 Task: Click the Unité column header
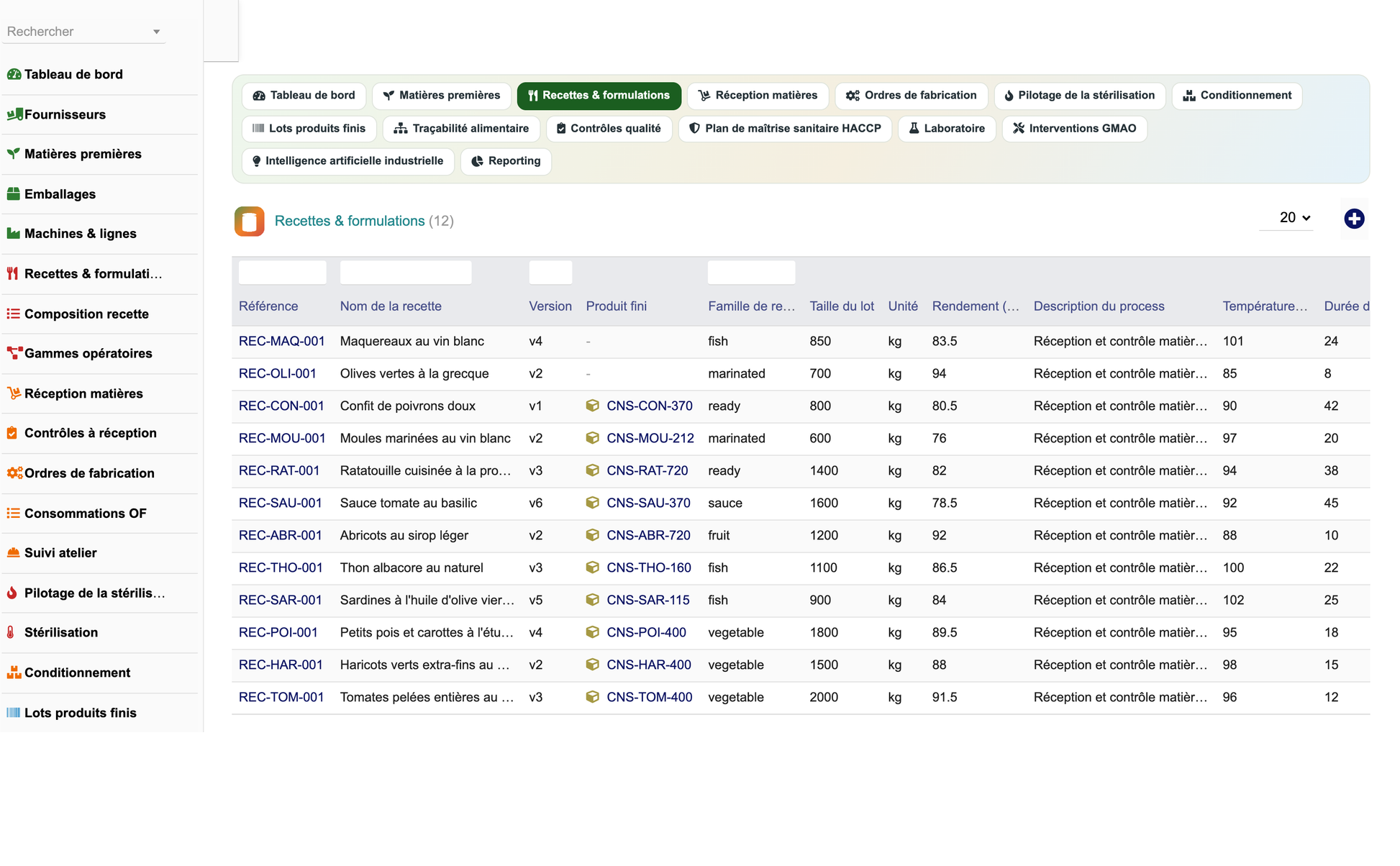(x=903, y=306)
